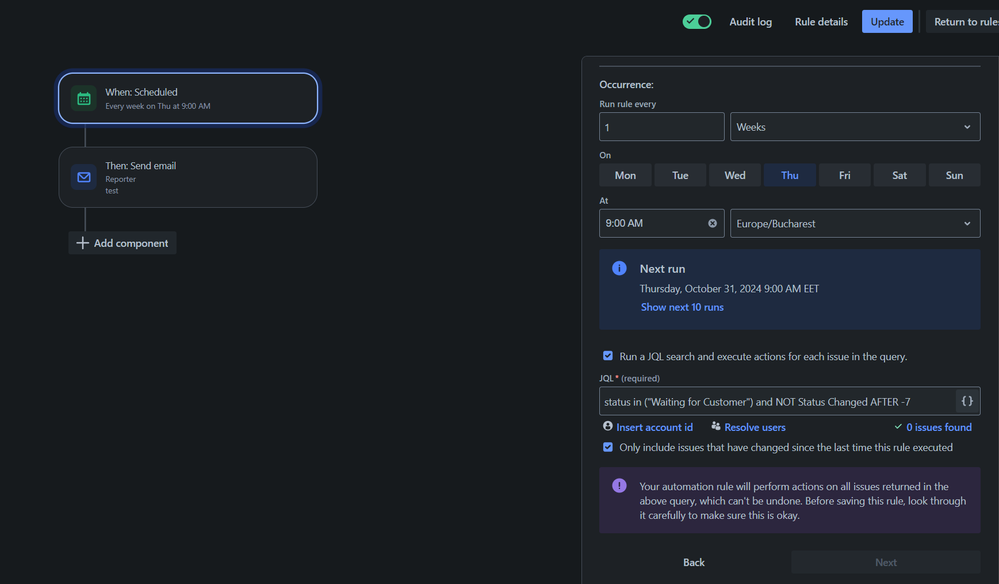This screenshot has width=999, height=584.
Task: Click the Update button
Action: coord(887,22)
